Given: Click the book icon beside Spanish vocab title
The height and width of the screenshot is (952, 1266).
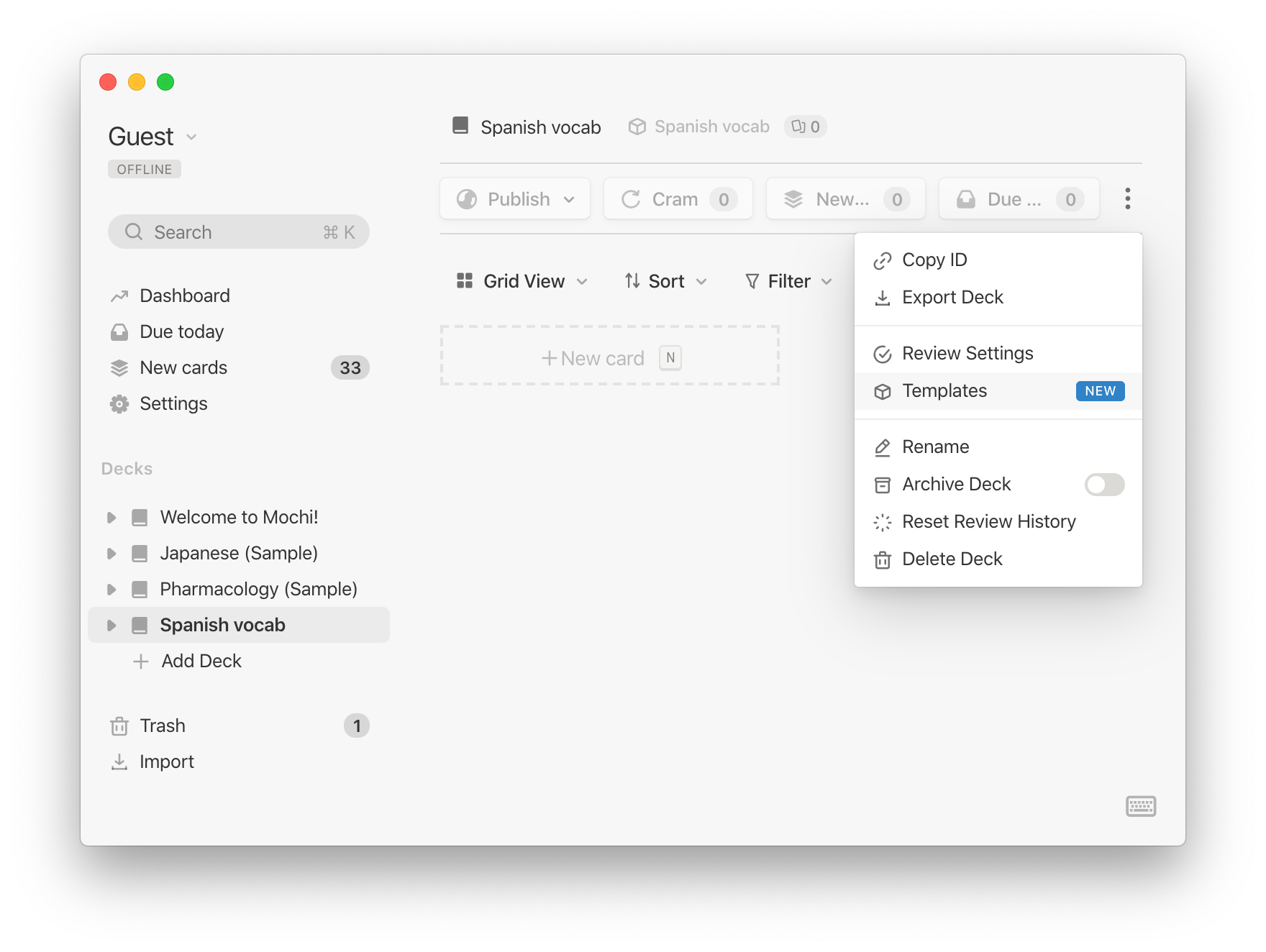Looking at the screenshot, I should tap(460, 126).
